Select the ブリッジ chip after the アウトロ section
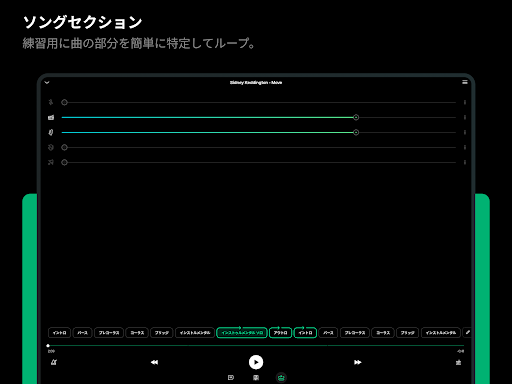512x384 pixels. point(408,333)
